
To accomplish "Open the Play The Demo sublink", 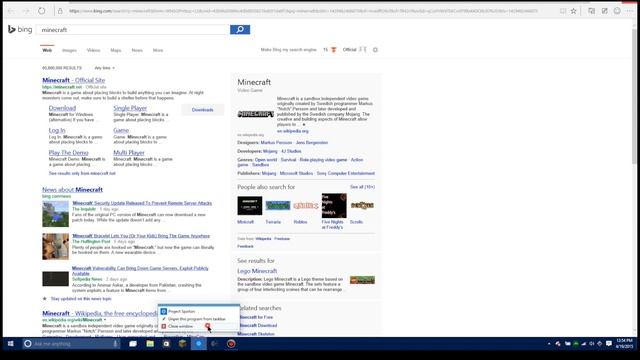I will (68, 152).
